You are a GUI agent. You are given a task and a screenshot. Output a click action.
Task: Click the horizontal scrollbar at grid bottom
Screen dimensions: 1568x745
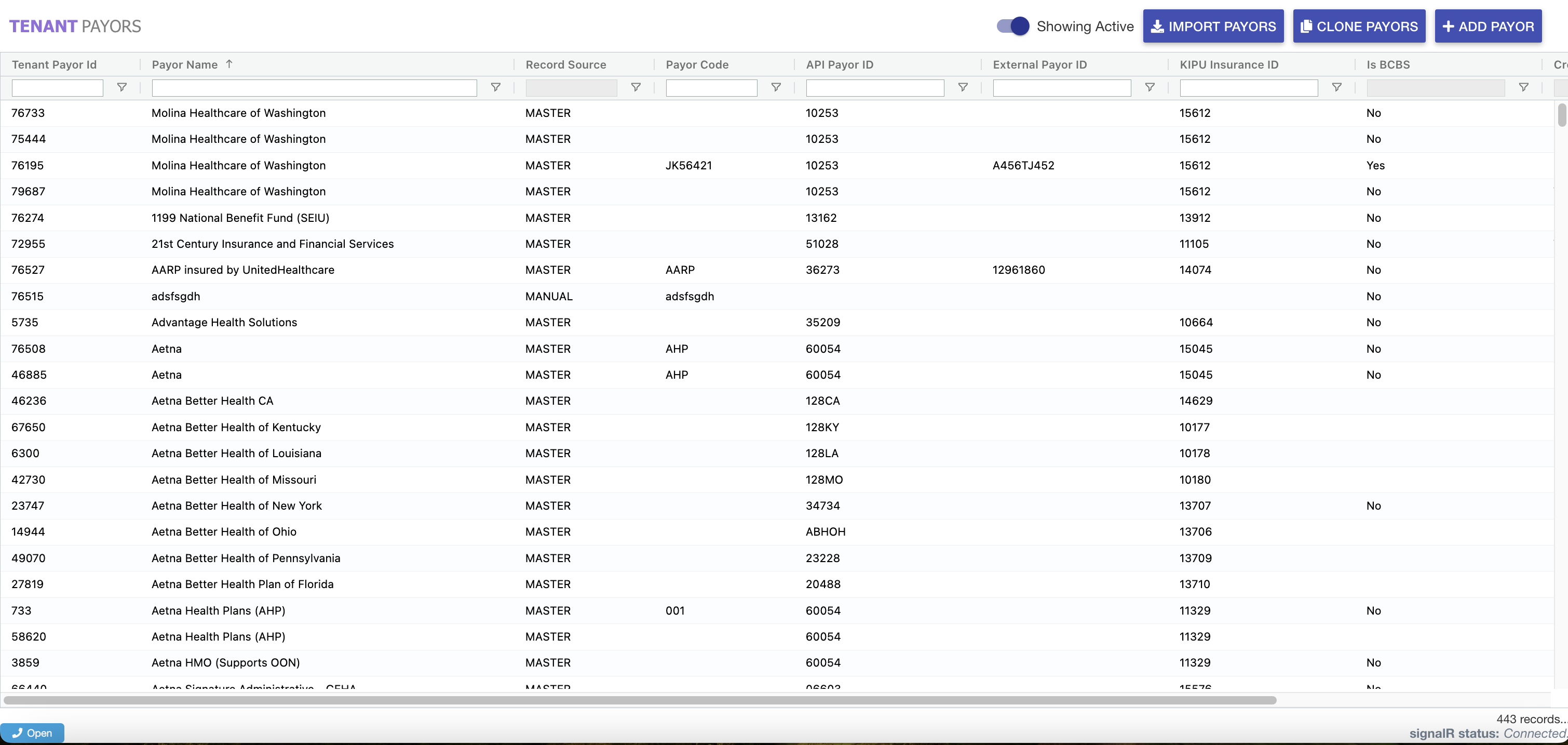click(x=639, y=700)
